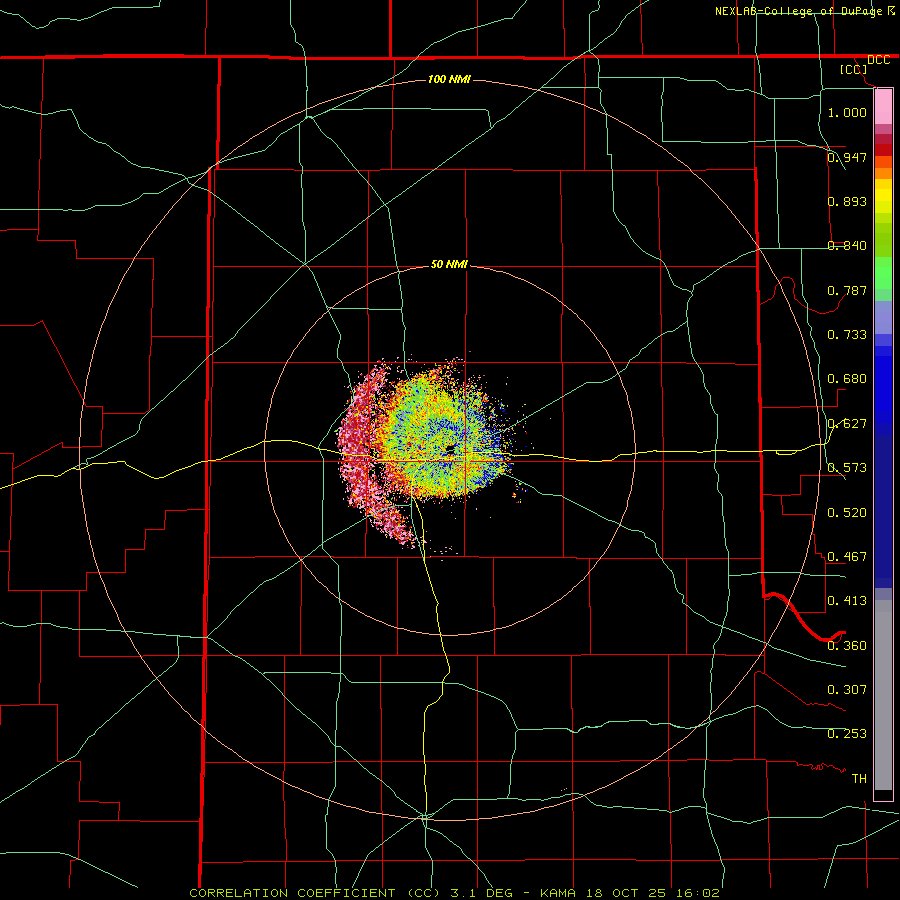This screenshot has height=900, width=900.
Task: Select the 0.413 scale value
Action: (847, 601)
